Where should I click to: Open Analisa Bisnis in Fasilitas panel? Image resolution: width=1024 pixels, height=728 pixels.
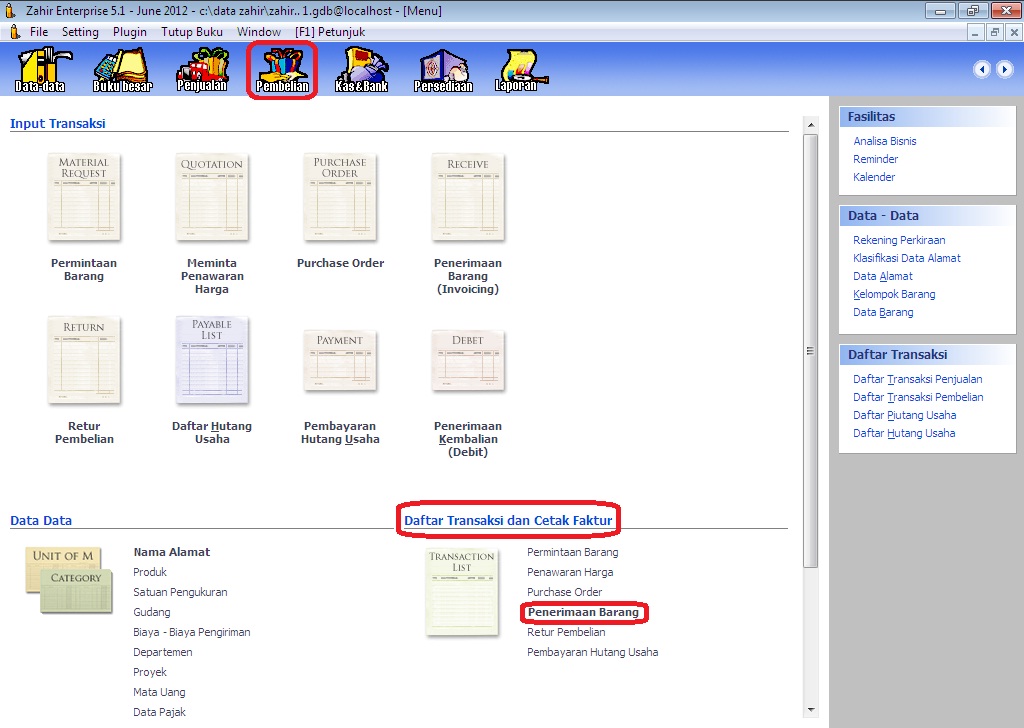click(885, 141)
